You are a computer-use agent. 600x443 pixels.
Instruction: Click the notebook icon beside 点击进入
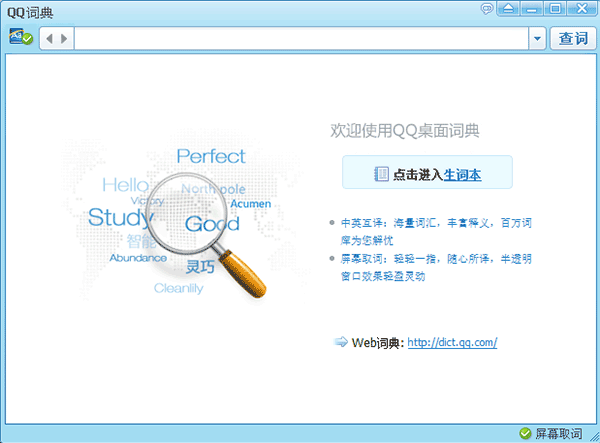click(x=381, y=174)
